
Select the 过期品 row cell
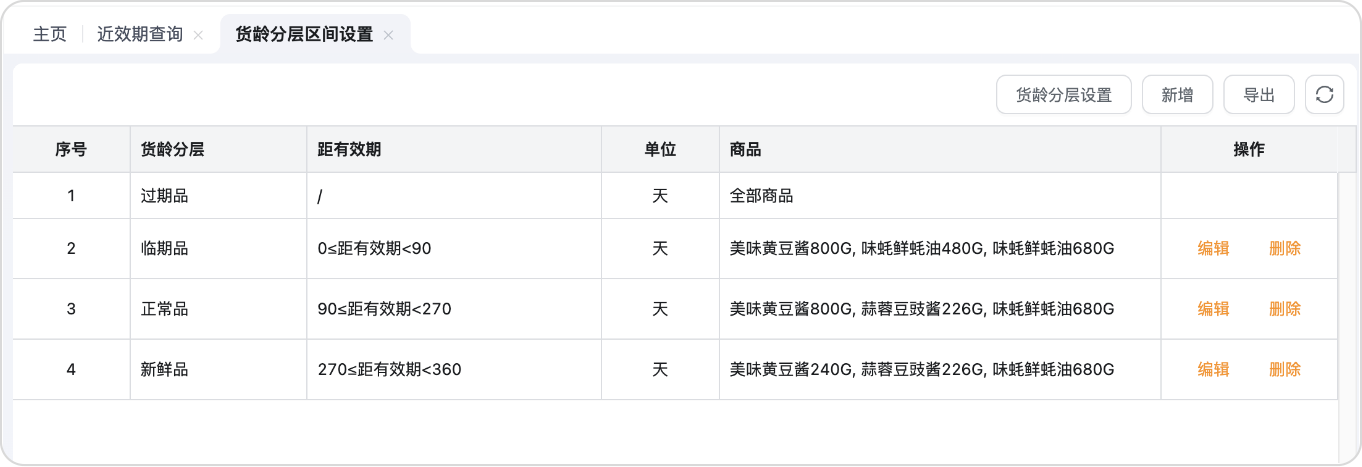pos(165,196)
